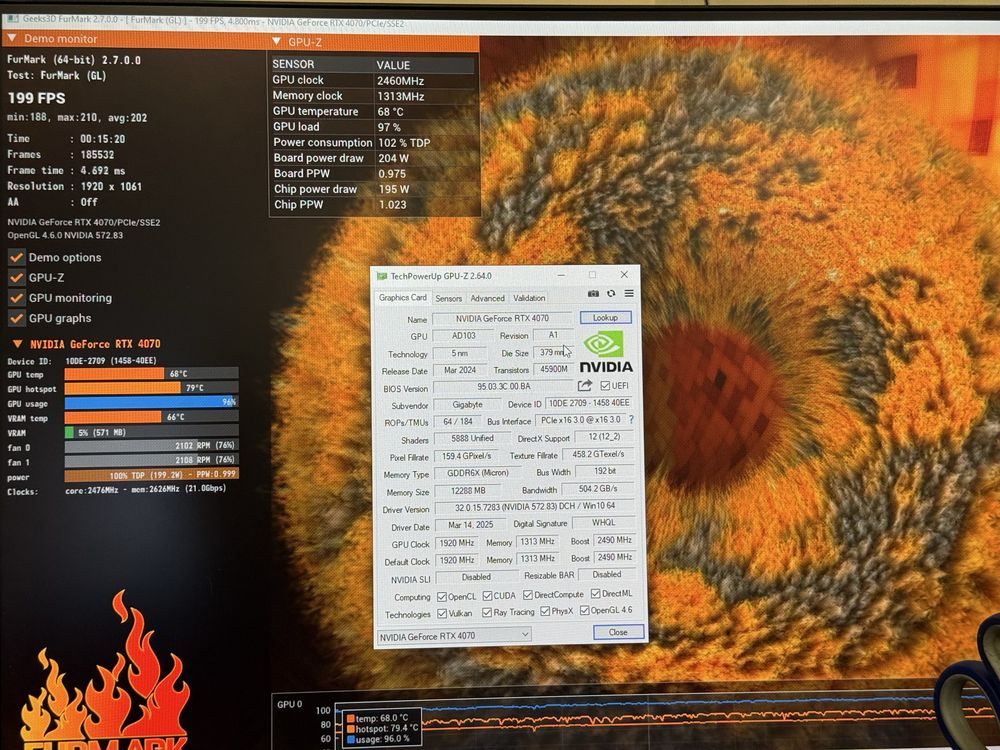Toggle the DirectML checkbox
This screenshot has height=750, width=1000.
tap(596, 594)
